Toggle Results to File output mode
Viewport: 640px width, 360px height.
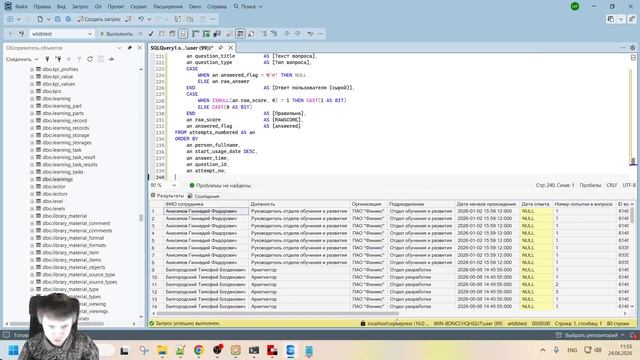(x=251, y=34)
